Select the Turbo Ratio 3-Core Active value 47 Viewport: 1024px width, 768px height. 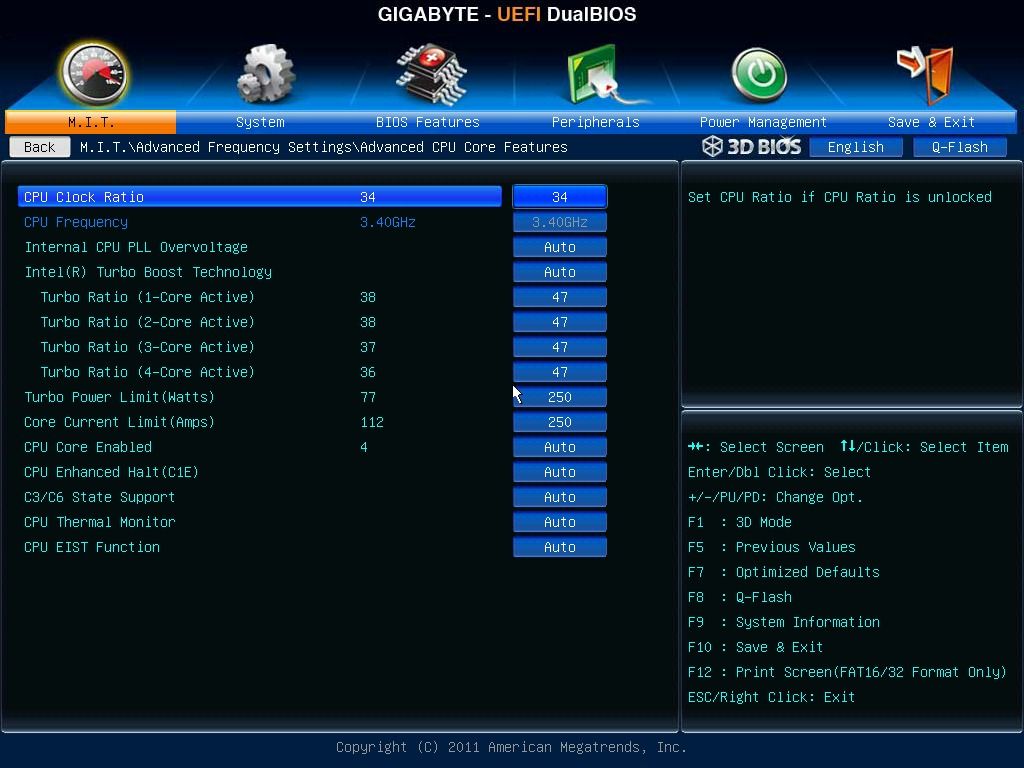(x=560, y=347)
